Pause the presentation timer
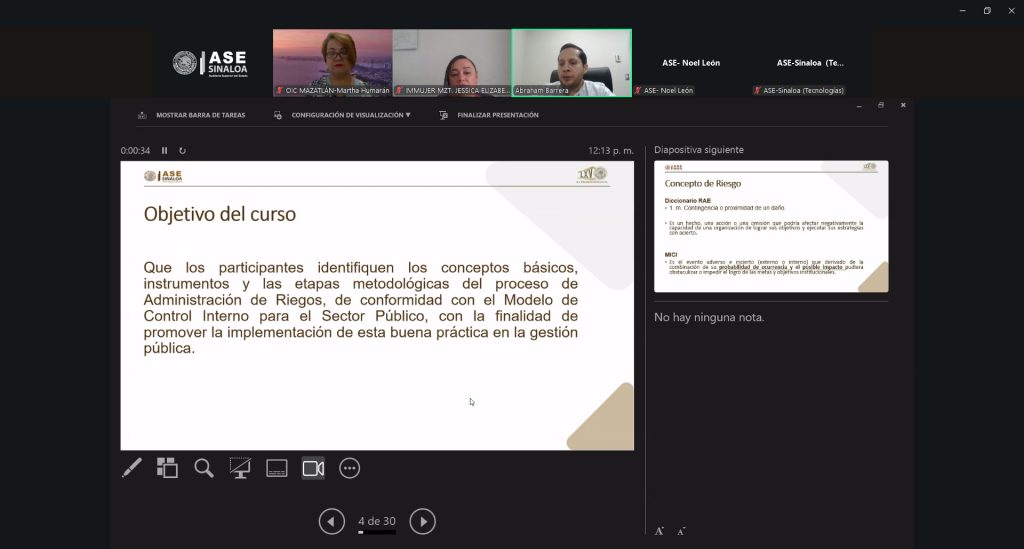1024x549 pixels. [x=165, y=151]
